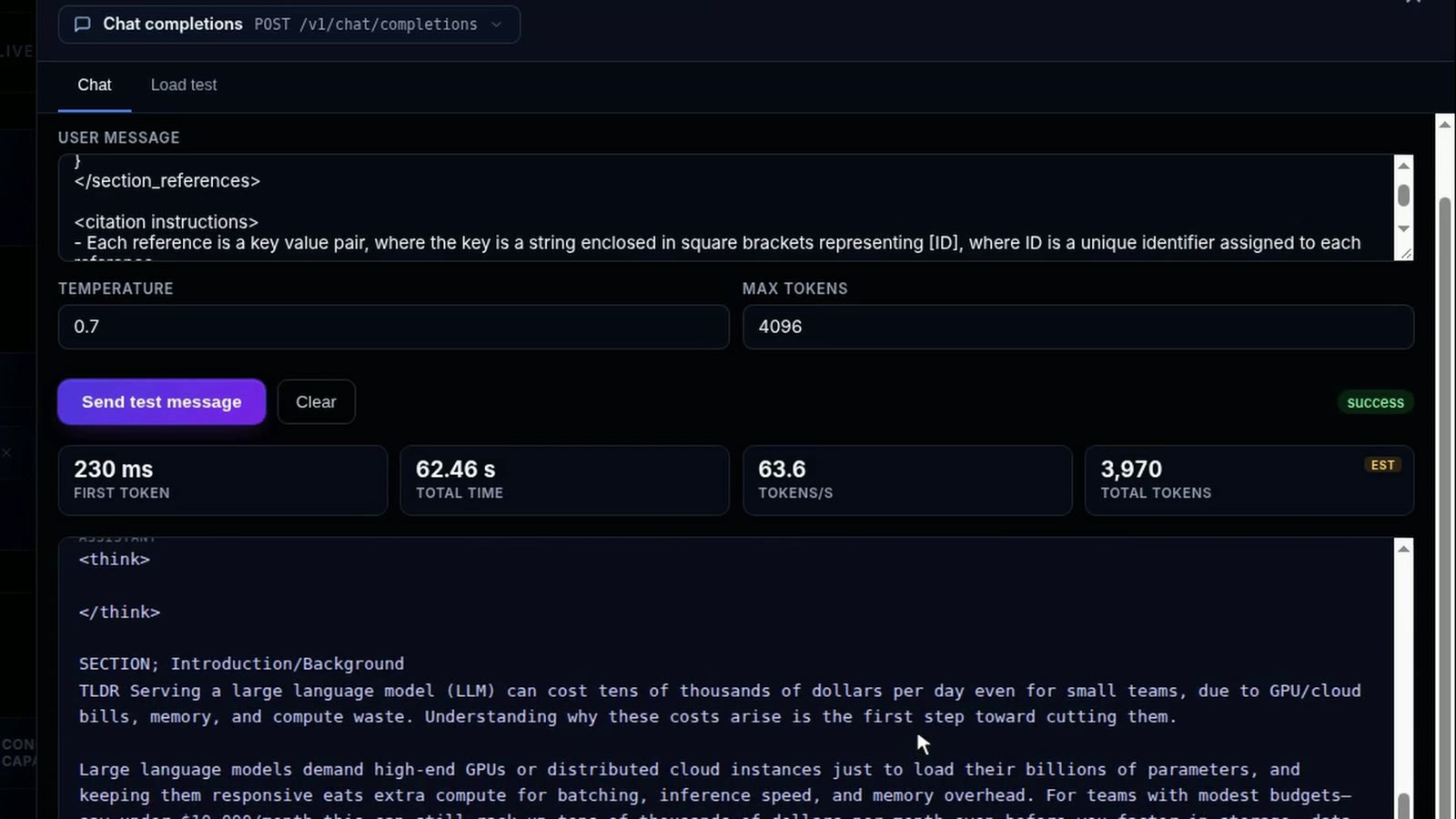Click the opening <think> tag in response
1456x819 pixels.
coord(115,559)
